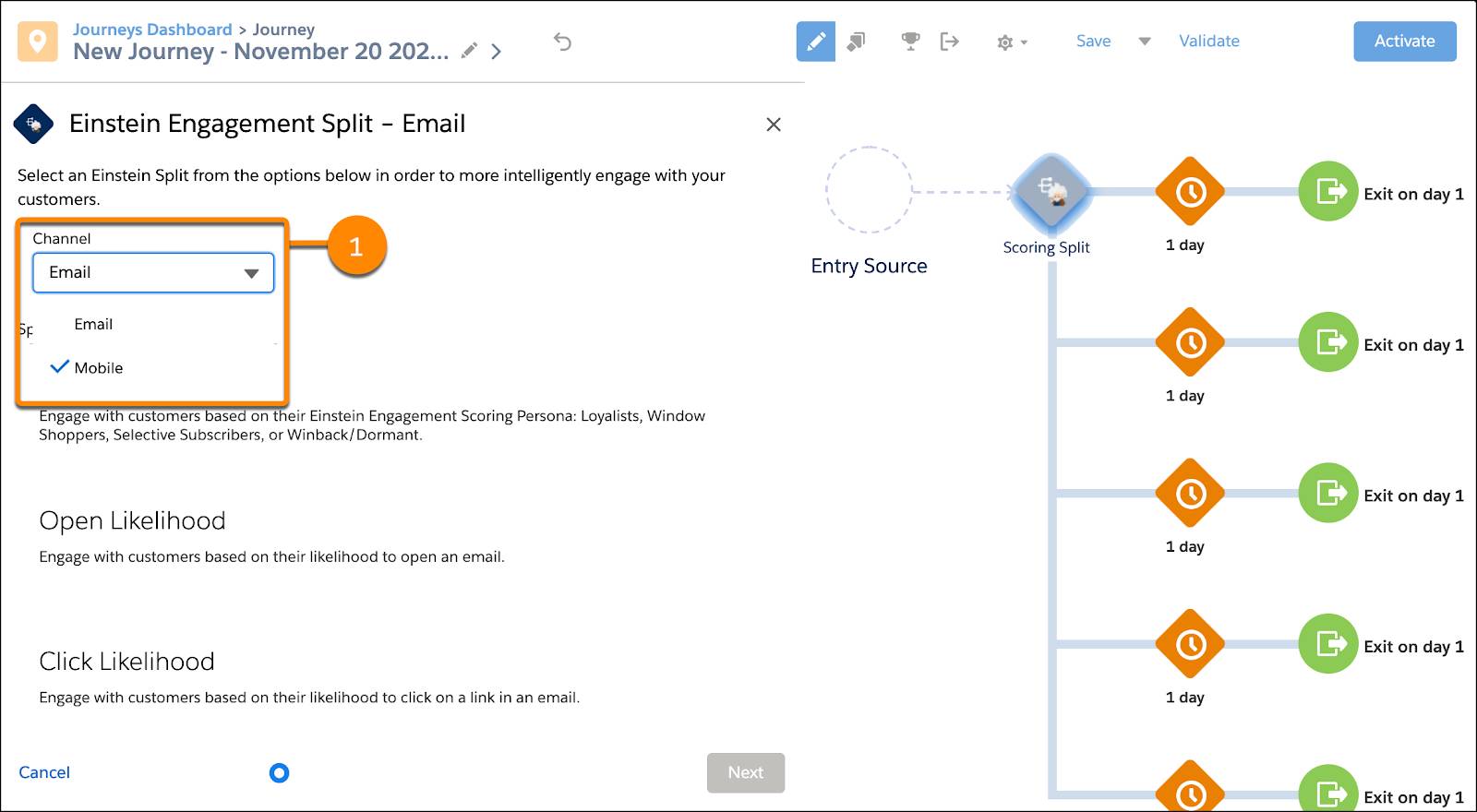Click wait activity on first path
Screen dimensions: 1477x812
(x=1191, y=192)
